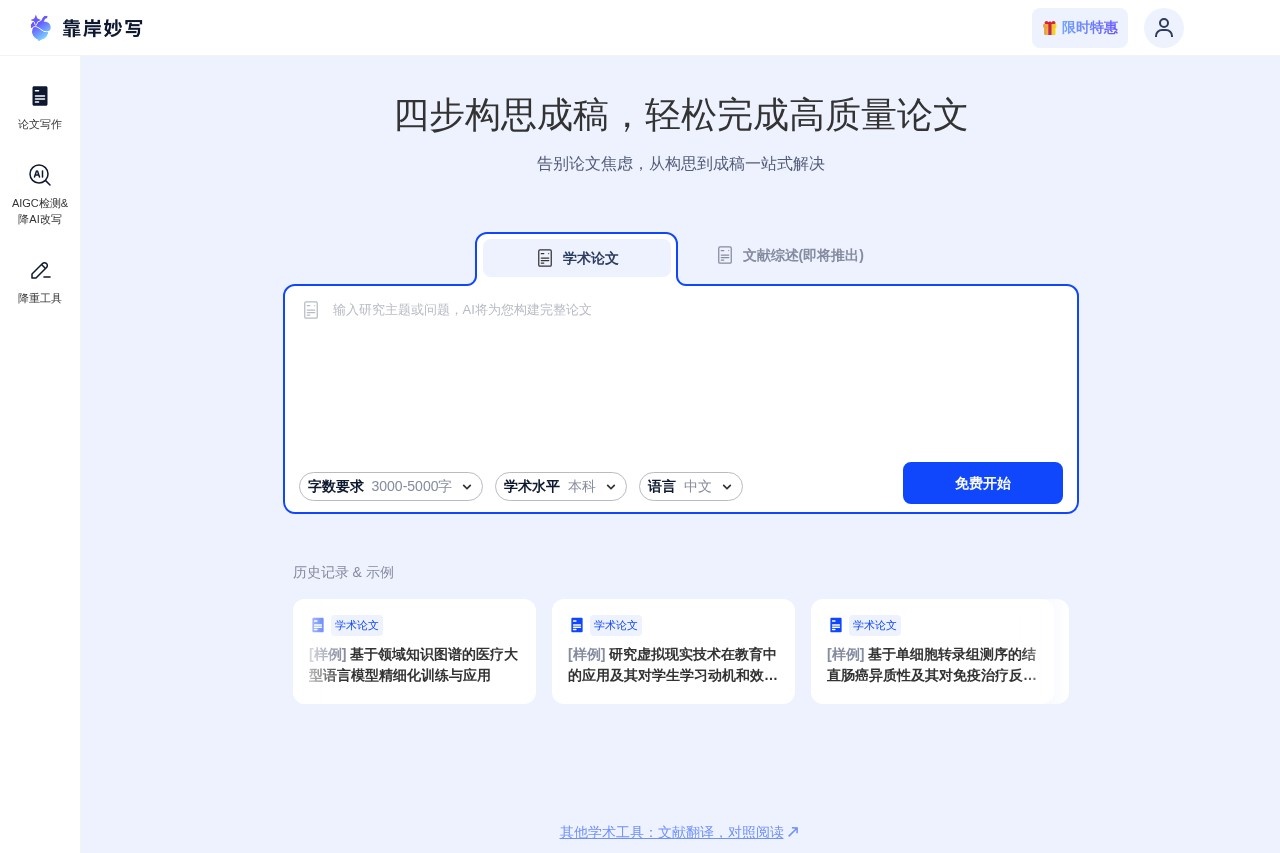Viewport: 1280px width, 853px height.
Task: Click the gift icon in 限时特惠
Action: coord(1049,28)
